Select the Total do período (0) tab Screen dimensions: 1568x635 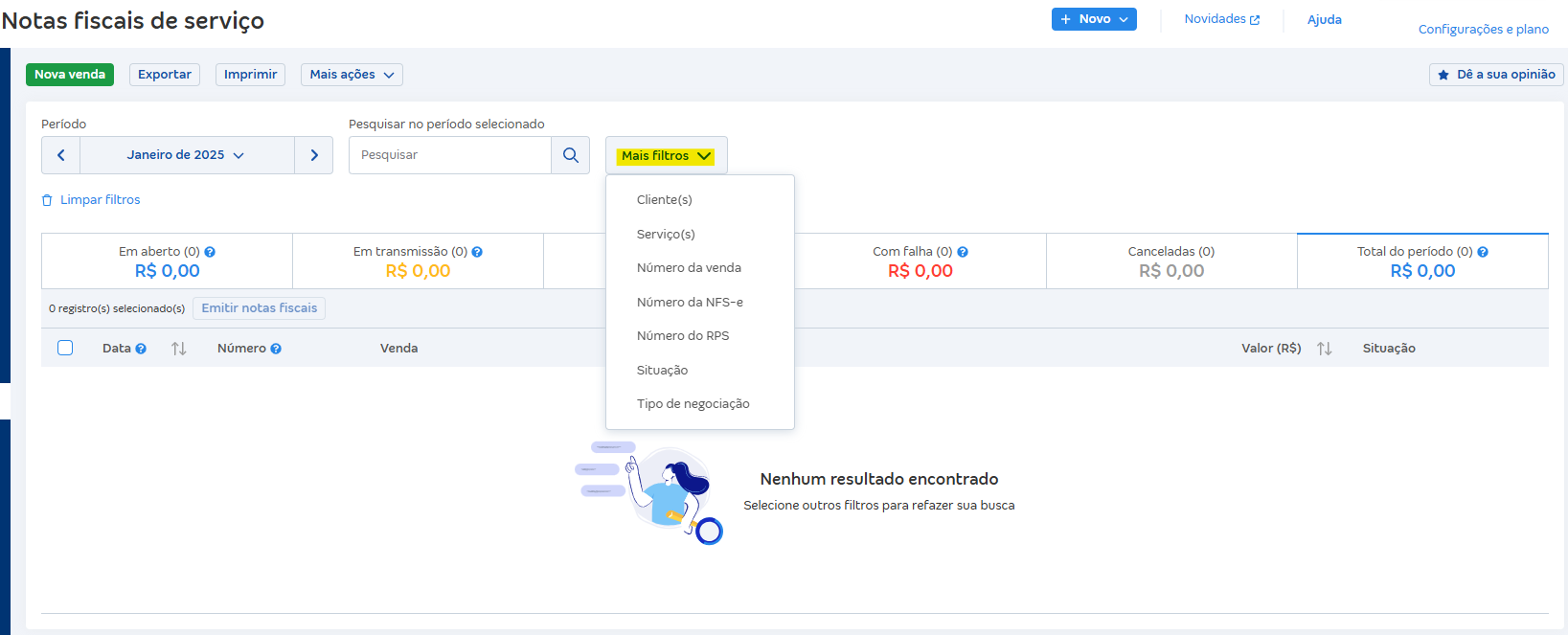point(1422,261)
